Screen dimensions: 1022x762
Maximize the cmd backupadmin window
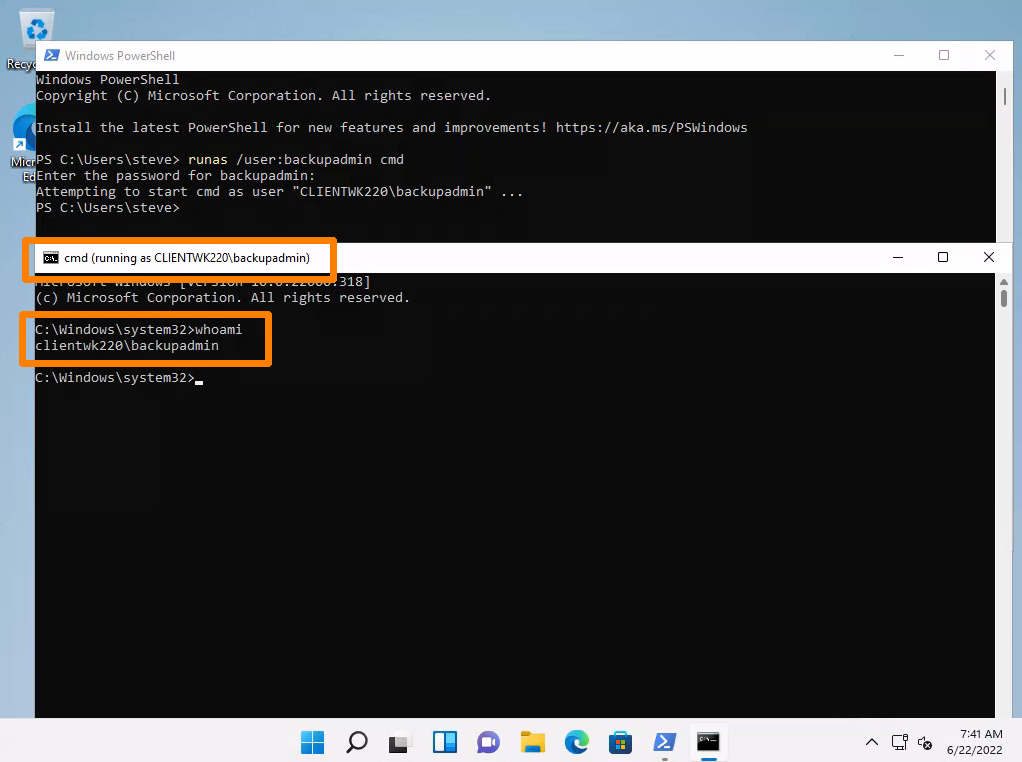point(942,257)
